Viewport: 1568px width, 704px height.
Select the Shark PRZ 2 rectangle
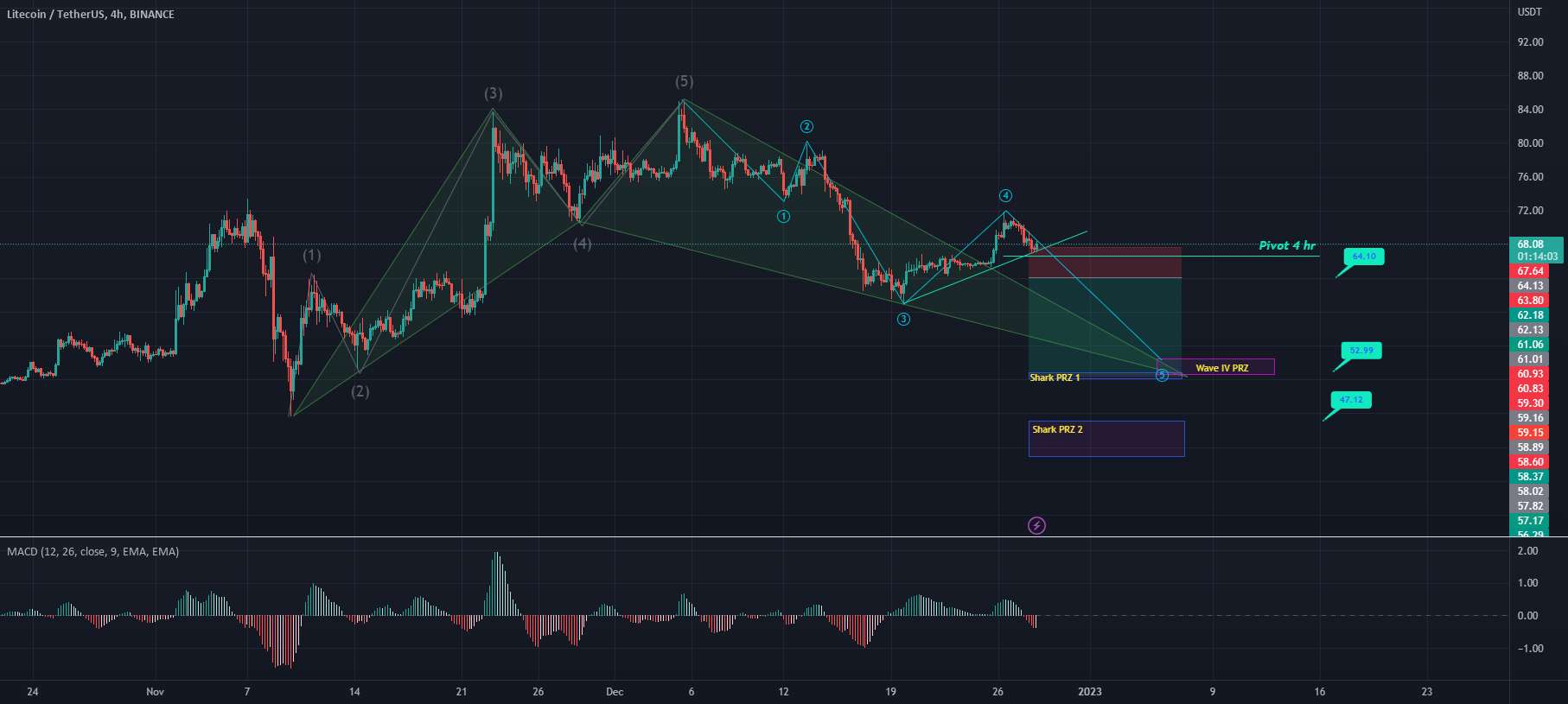(x=1106, y=439)
